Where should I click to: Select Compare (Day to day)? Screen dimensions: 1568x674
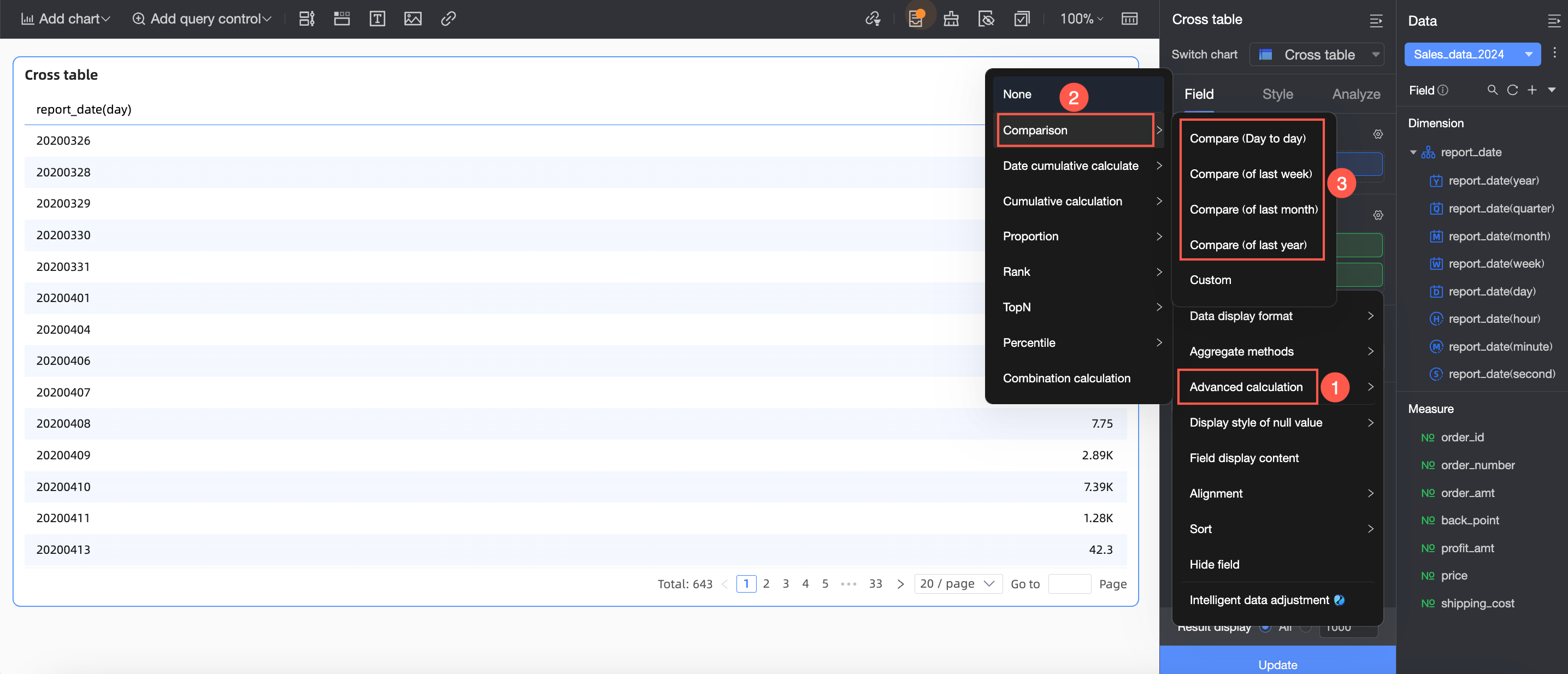1247,139
